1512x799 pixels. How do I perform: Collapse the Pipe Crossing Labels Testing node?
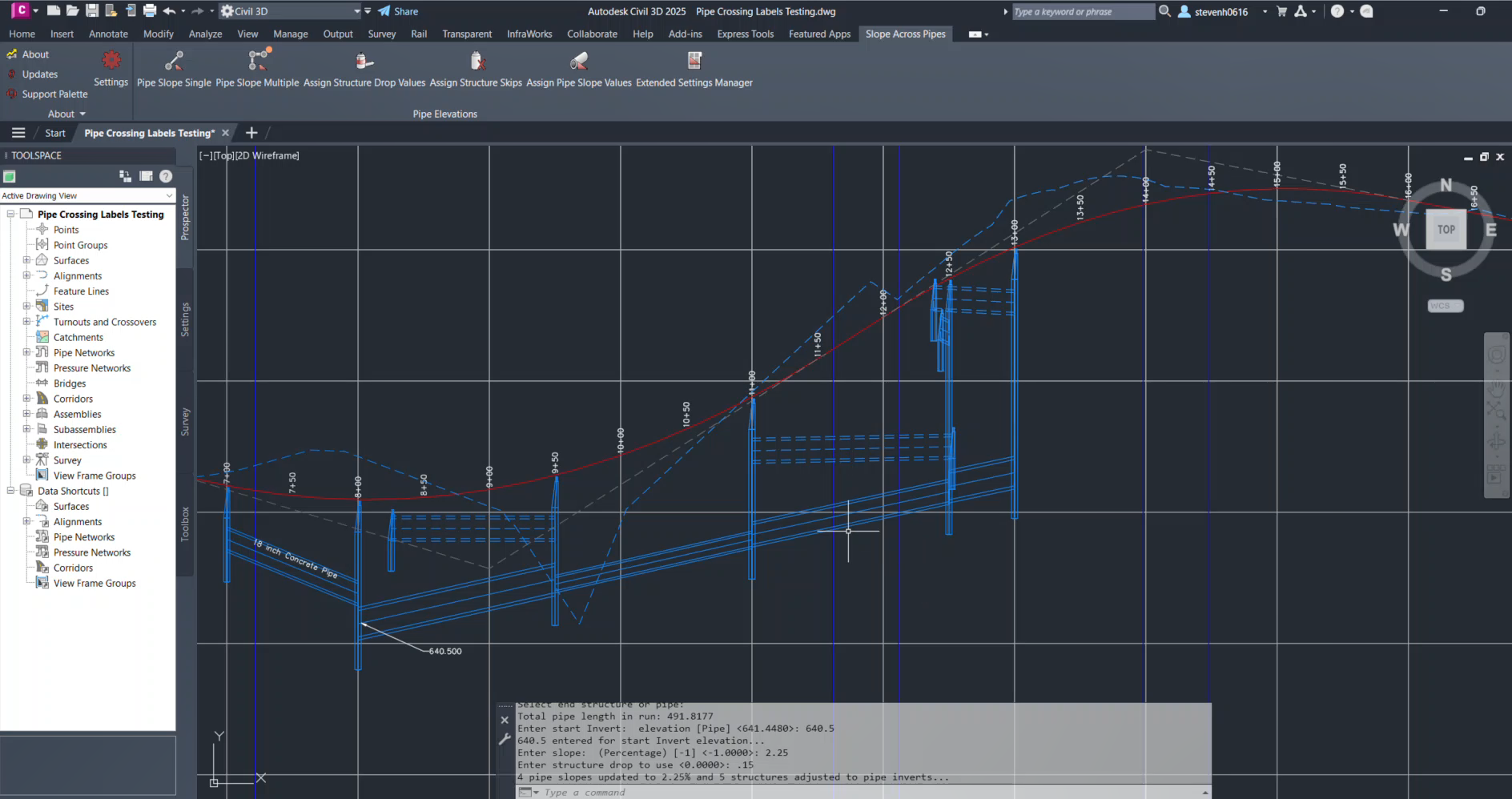click(10, 214)
